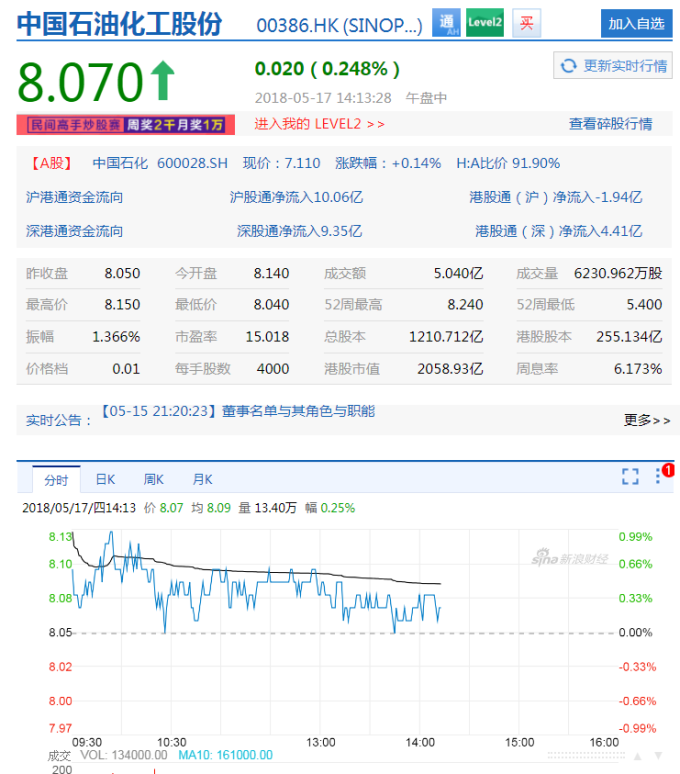Click the 总股本 value 1210.712亿
Screen dimensions: 680x774
[x=446, y=337]
